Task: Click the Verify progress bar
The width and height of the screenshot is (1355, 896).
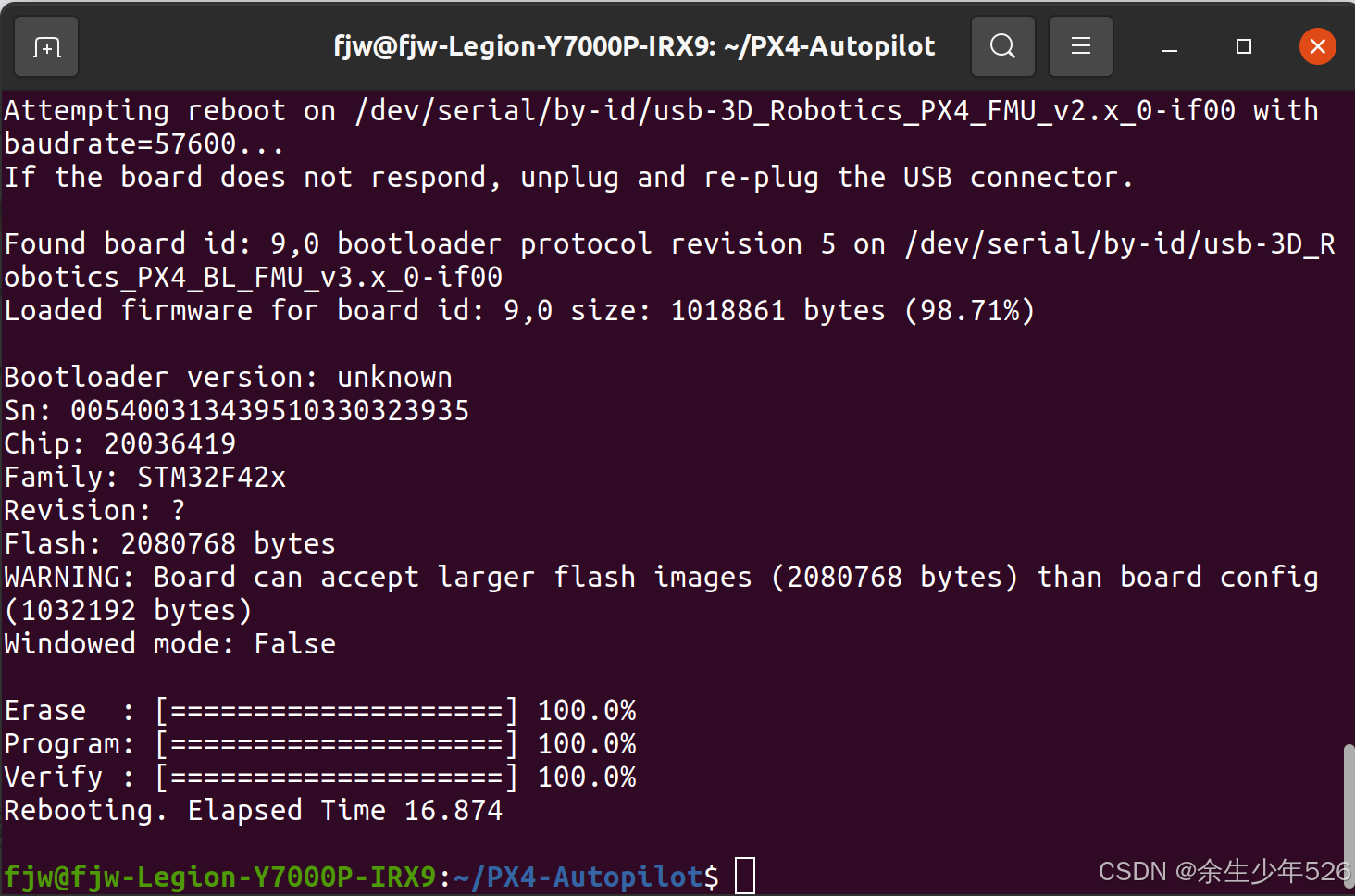Action: click(x=336, y=777)
